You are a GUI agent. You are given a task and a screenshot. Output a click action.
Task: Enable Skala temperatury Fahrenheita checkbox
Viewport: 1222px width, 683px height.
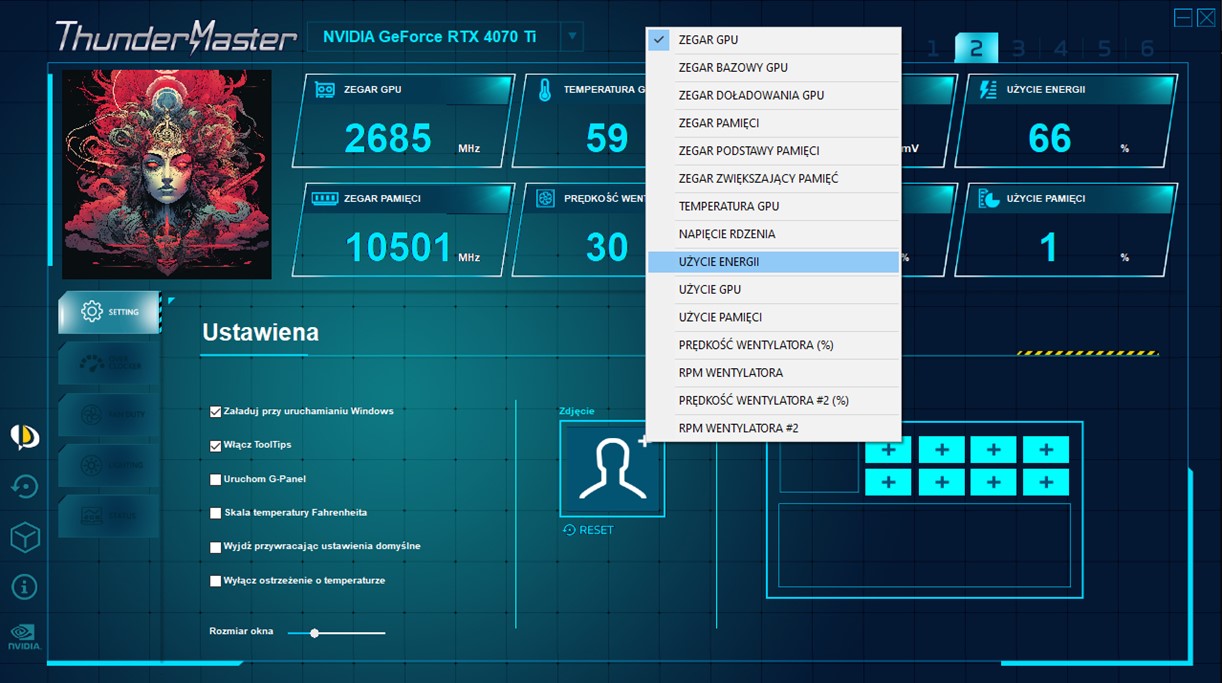click(x=216, y=513)
